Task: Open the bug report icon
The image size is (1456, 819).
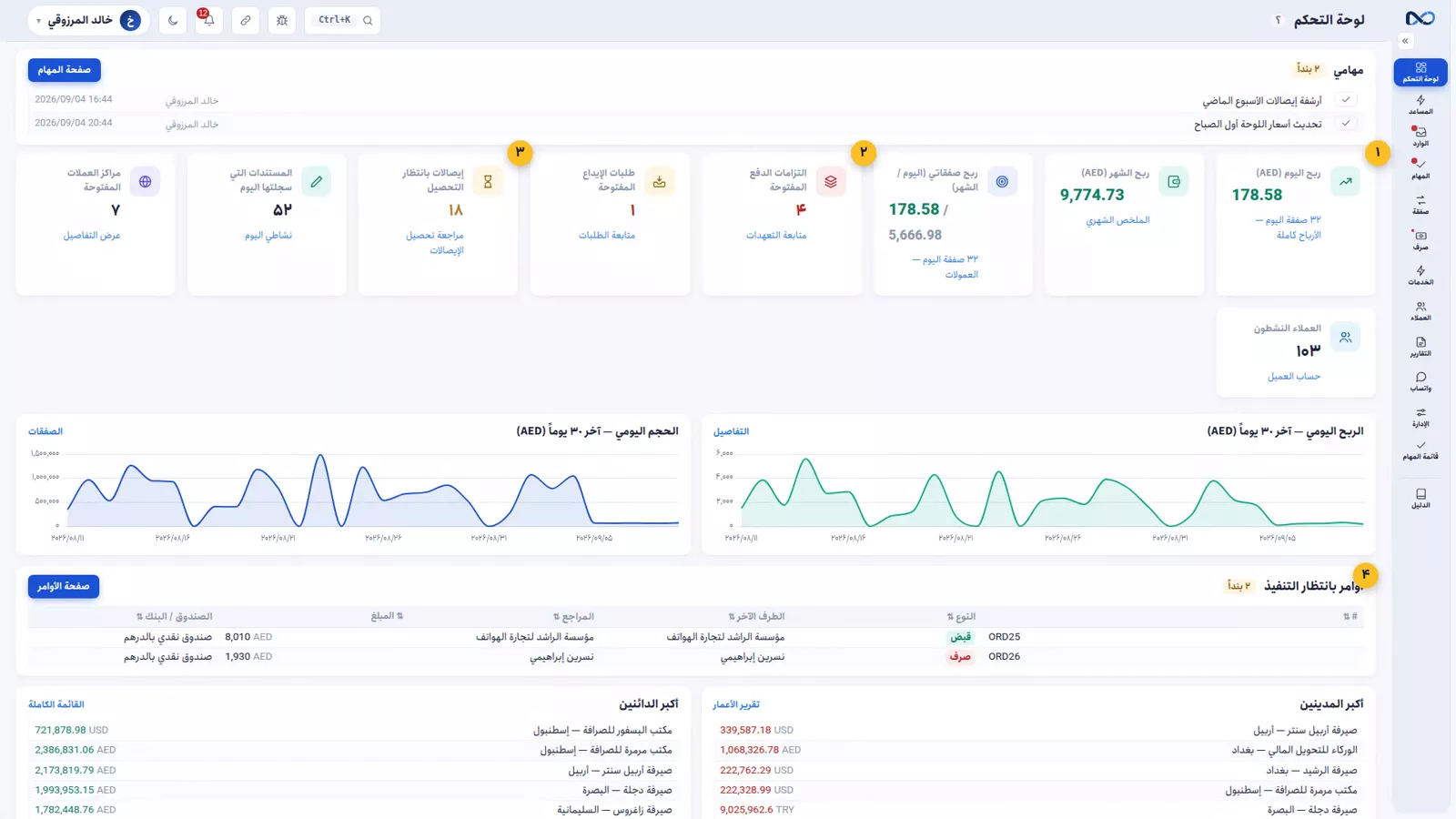Action: click(282, 20)
